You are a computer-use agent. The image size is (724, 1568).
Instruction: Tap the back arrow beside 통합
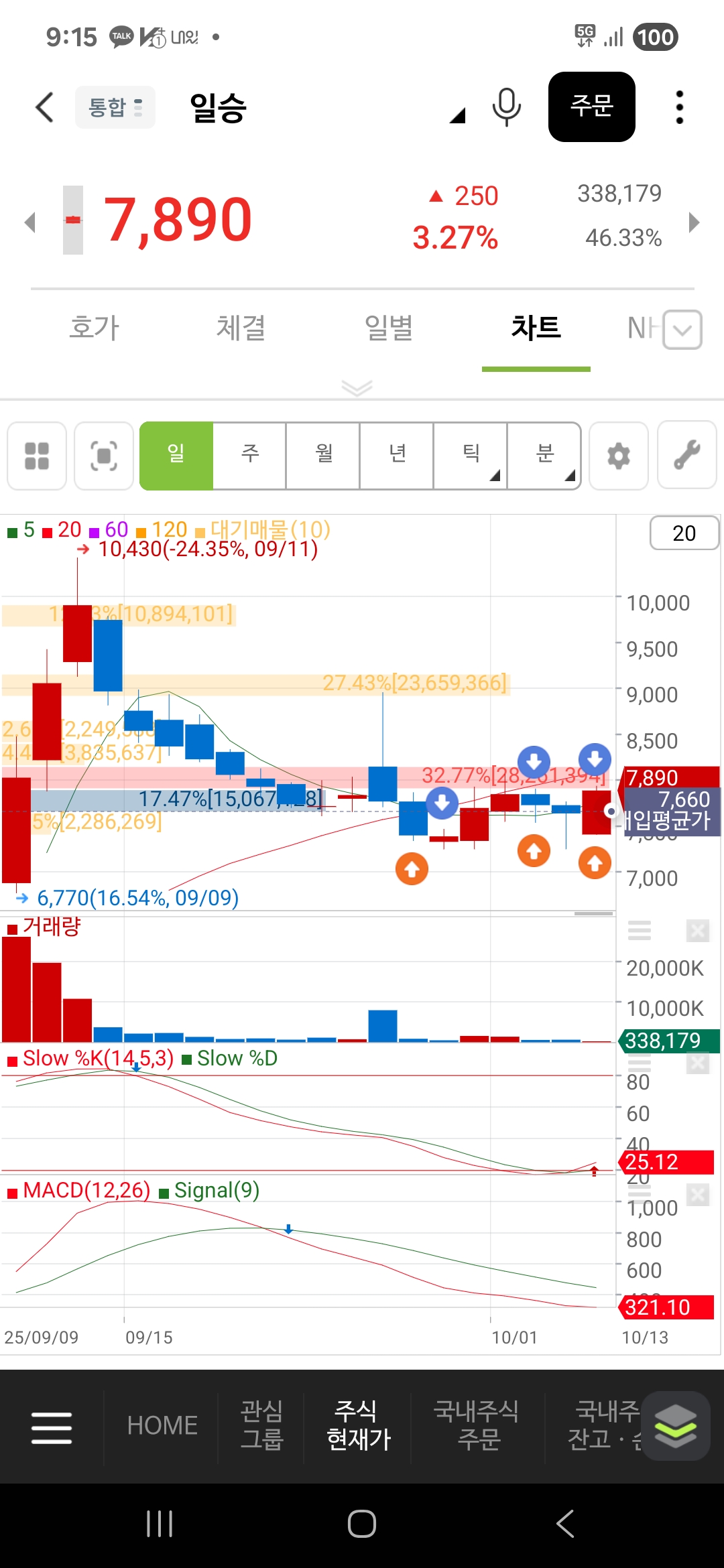[44, 107]
